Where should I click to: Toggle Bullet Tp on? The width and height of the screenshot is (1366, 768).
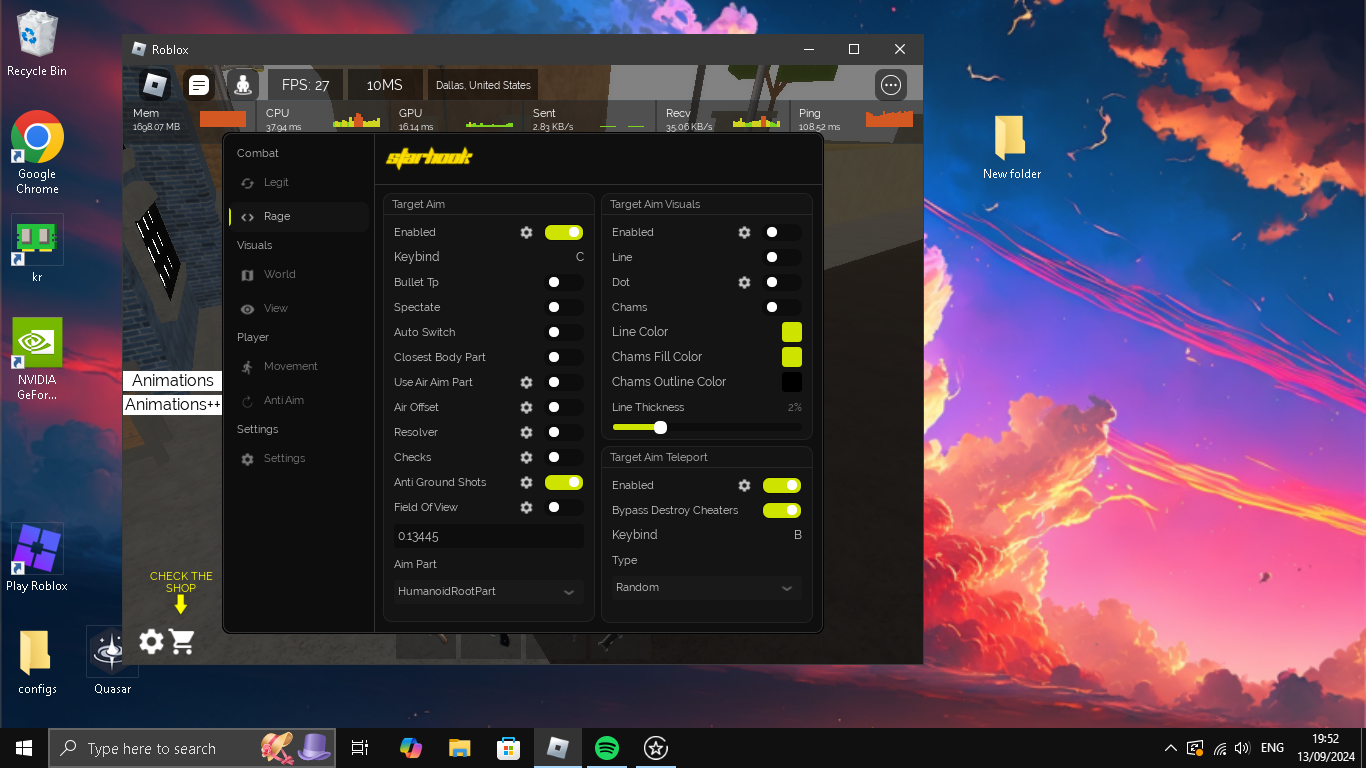[564, 282]
